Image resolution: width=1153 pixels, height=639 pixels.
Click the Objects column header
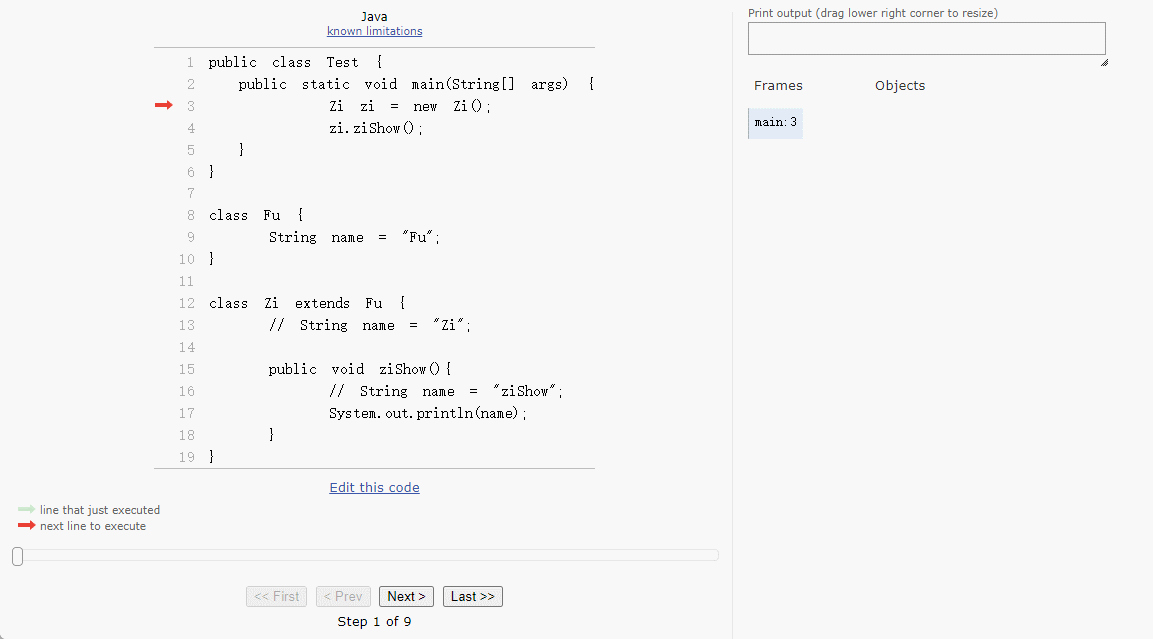point(900,86)
